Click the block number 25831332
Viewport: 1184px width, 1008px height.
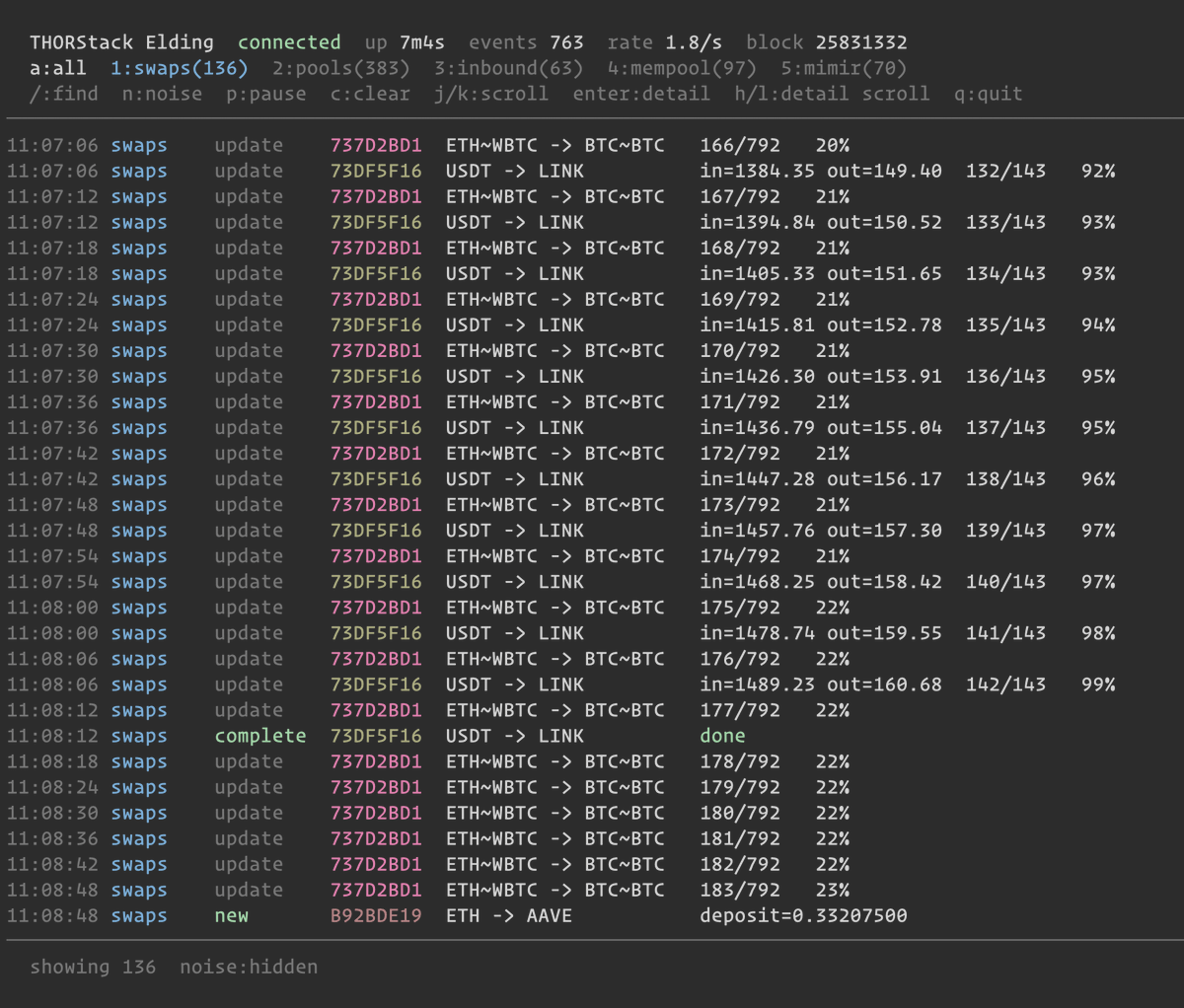tap(861, 42)
